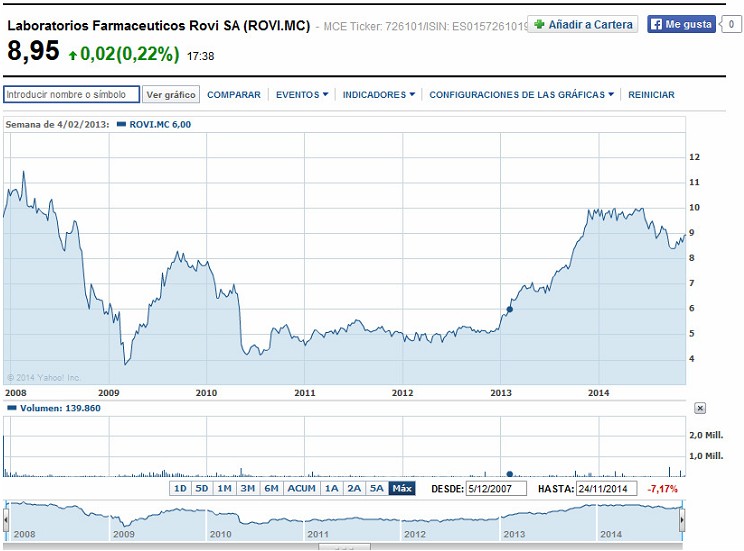Close the Volumen panel with X icon
744x551 pixels.
[700, 408]
